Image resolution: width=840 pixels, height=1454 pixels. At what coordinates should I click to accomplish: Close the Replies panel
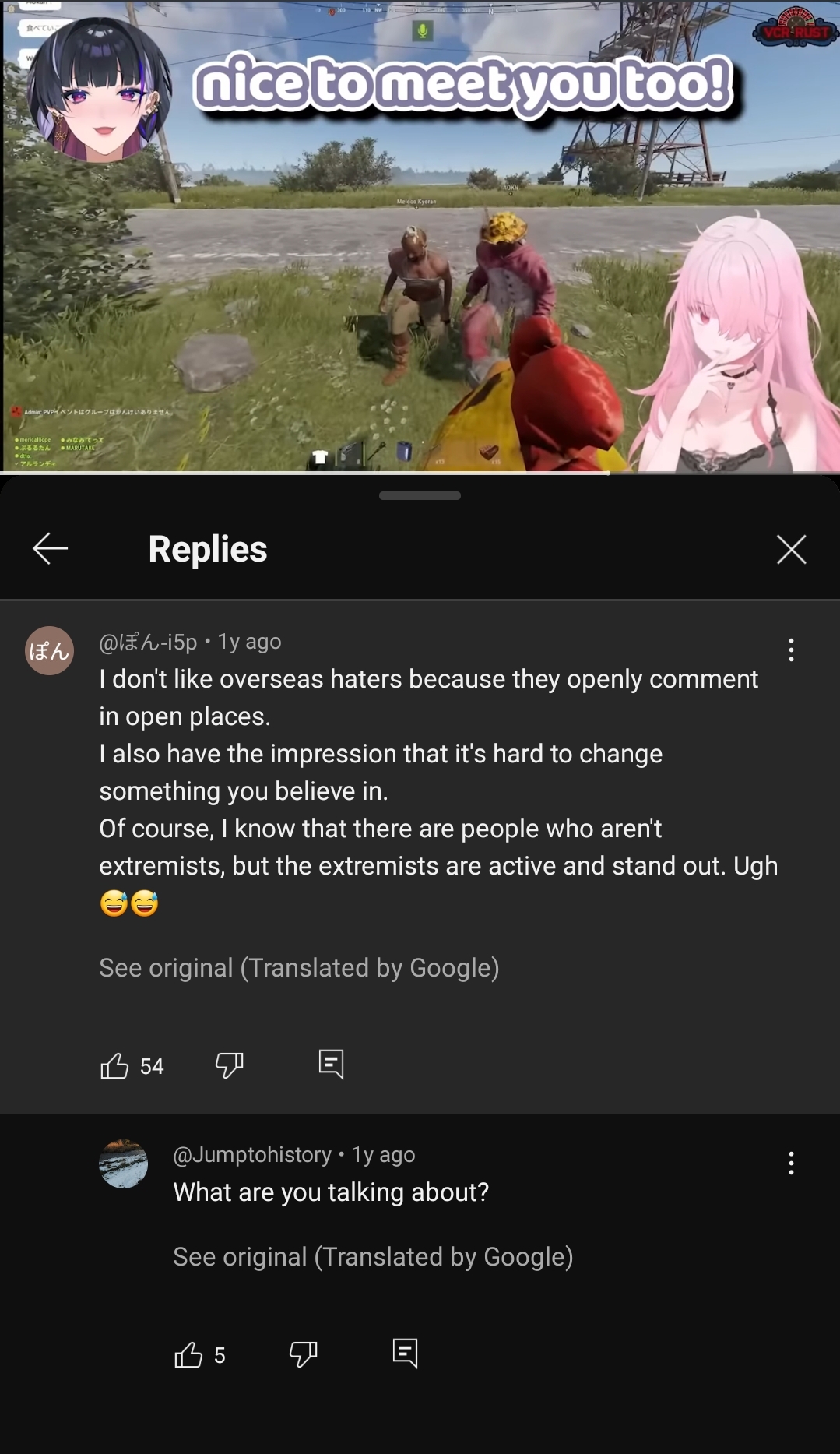coord(791,549)
